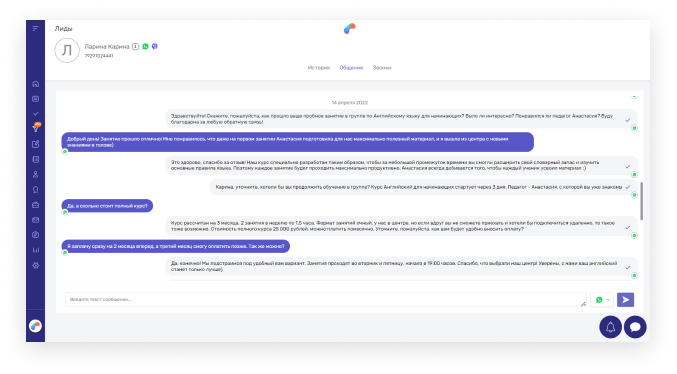Click the WhatsApp icon next to Ларина Карина
This screenshot has height=374, width=677.
(x=146, y=46)
